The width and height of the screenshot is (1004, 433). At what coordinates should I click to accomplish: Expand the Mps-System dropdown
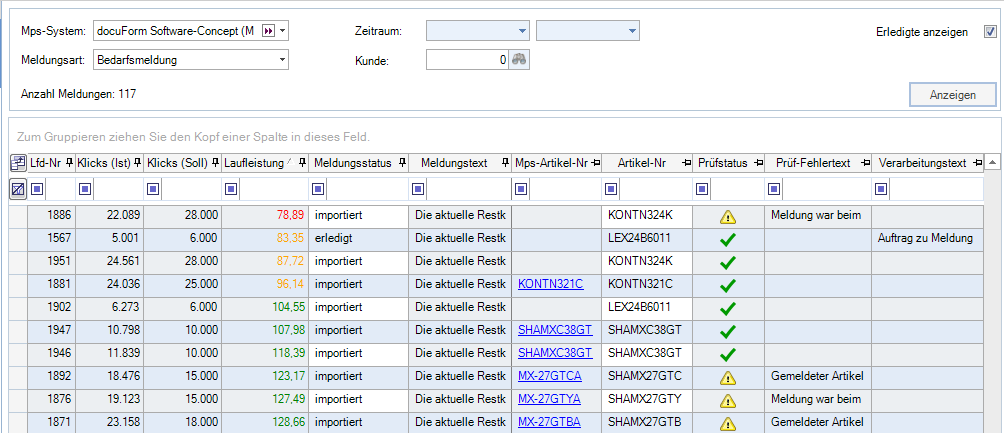click(x=283, y=31)
